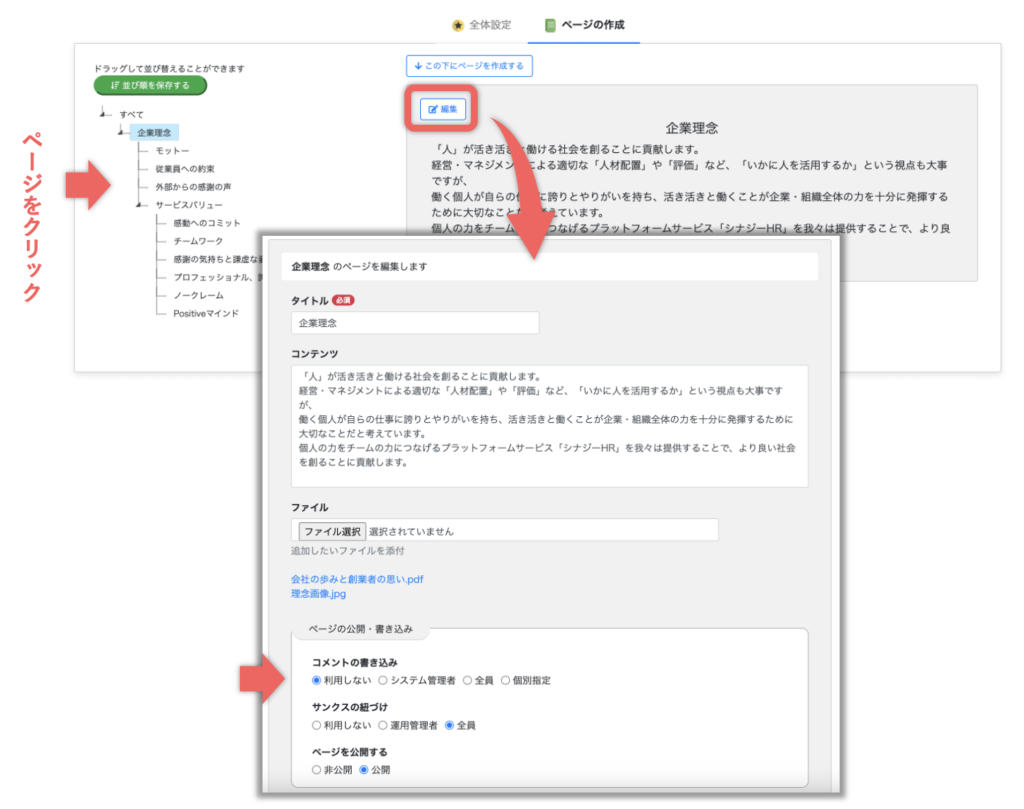Viewport: 1024px width, 809px height.
Task: Select システム管理者 for comment writing
Action: [383, 680]
